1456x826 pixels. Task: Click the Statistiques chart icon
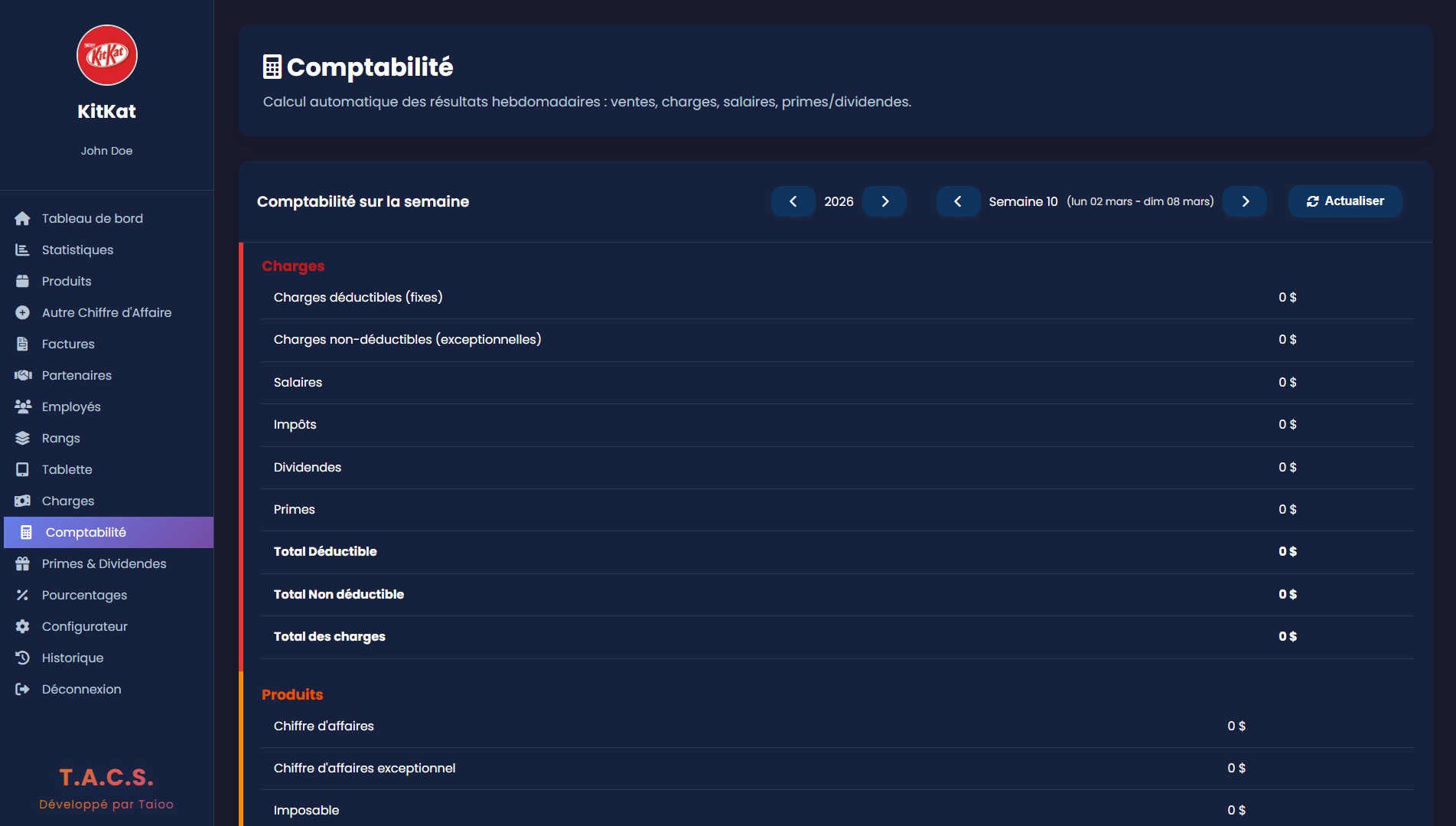[x=22, y=250]
